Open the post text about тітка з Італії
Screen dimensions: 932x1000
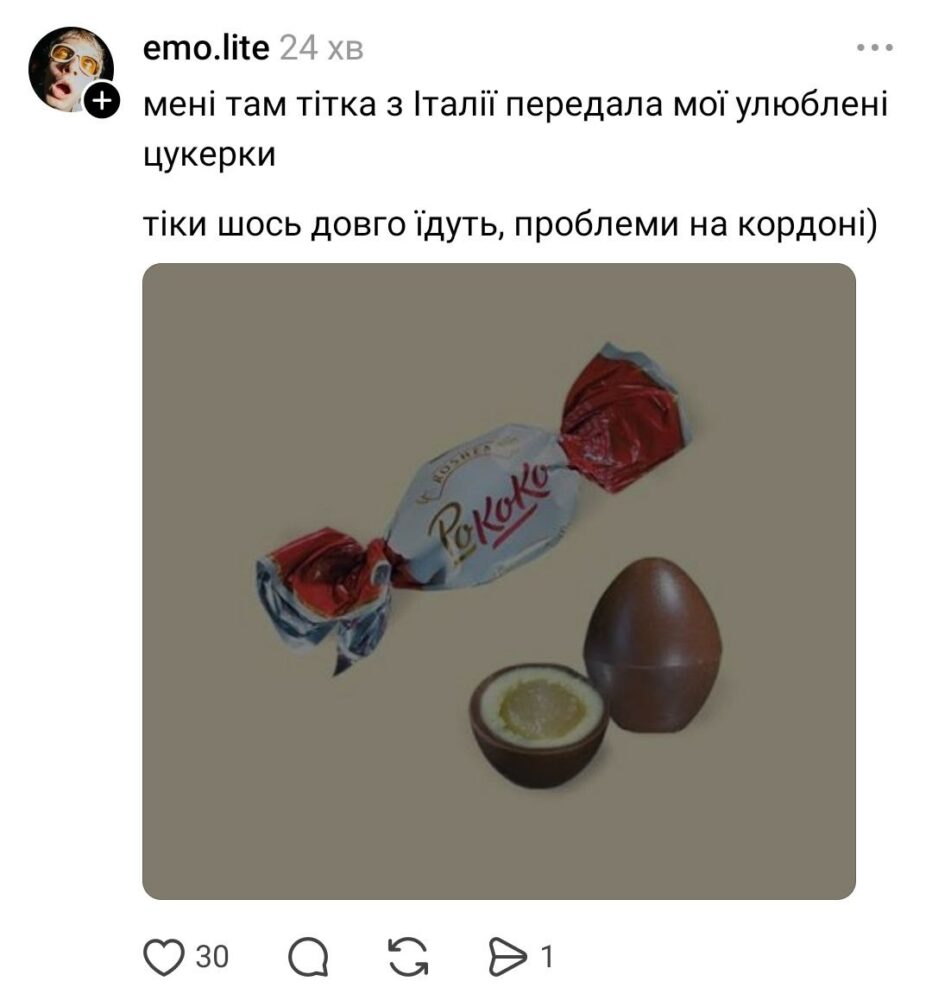point(515,129)
